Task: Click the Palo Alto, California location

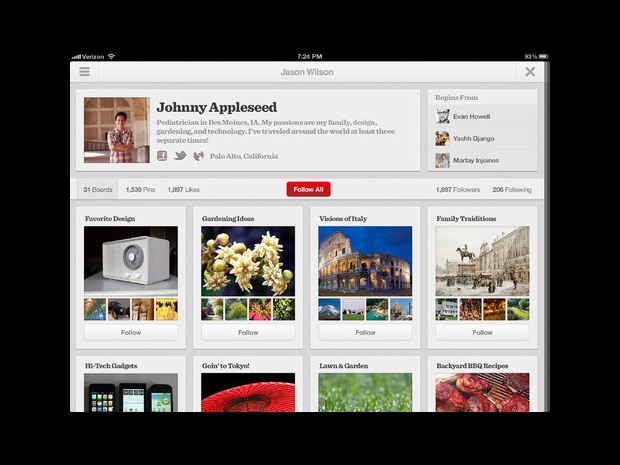Action: pyautogui.click(x=244, y=156)
